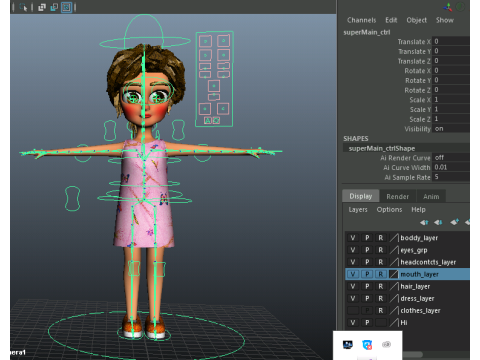Click the Translate X value field
Image resolution: width=480 pixels, height=360 pixels.
click(x=451, y=41)
